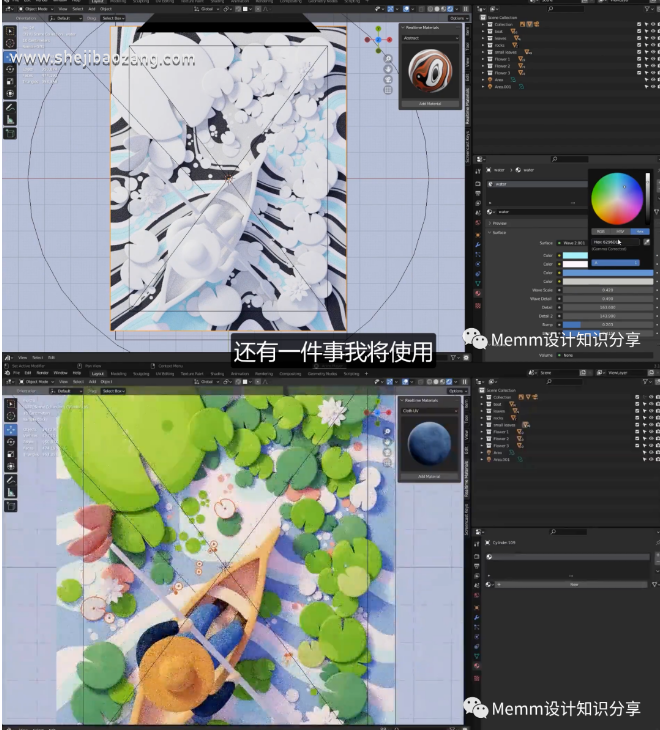Pick the Cursor tool in bottom viewport toolbar
This screenshot has height=730, width=660.
pyautogui.click(x=10, y=416)
